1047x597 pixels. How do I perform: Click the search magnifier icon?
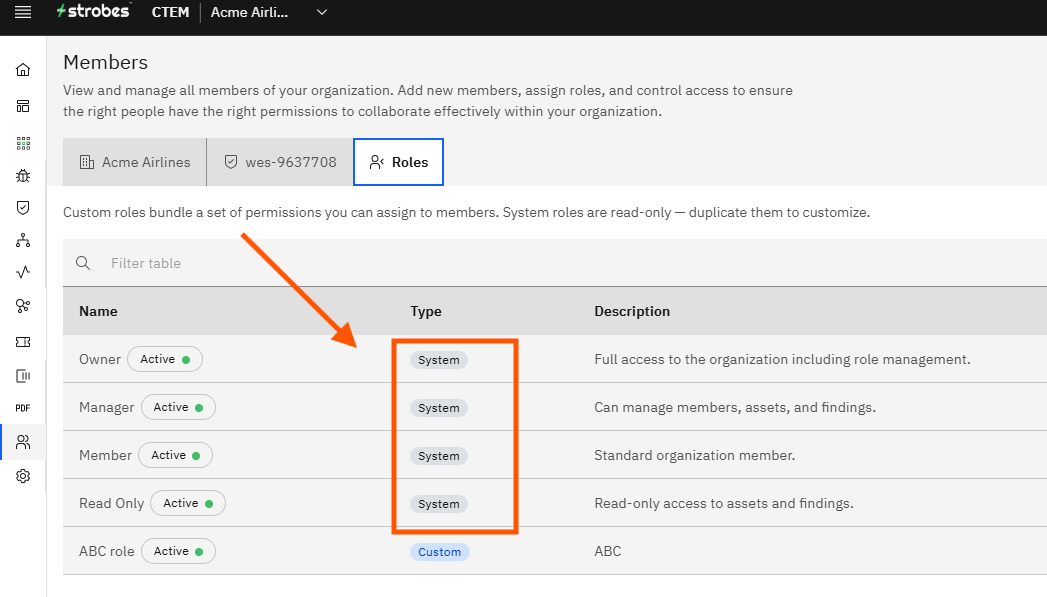point(83,263)
